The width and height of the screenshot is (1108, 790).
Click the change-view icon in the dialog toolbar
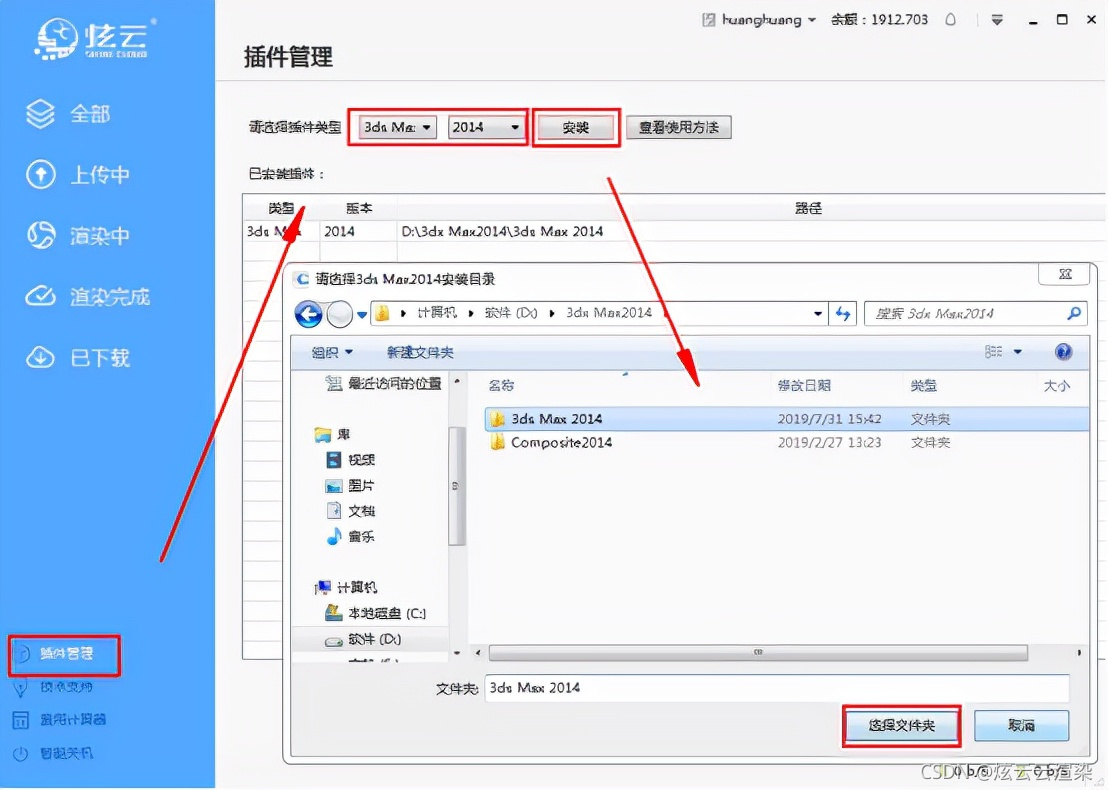(994, 351)
